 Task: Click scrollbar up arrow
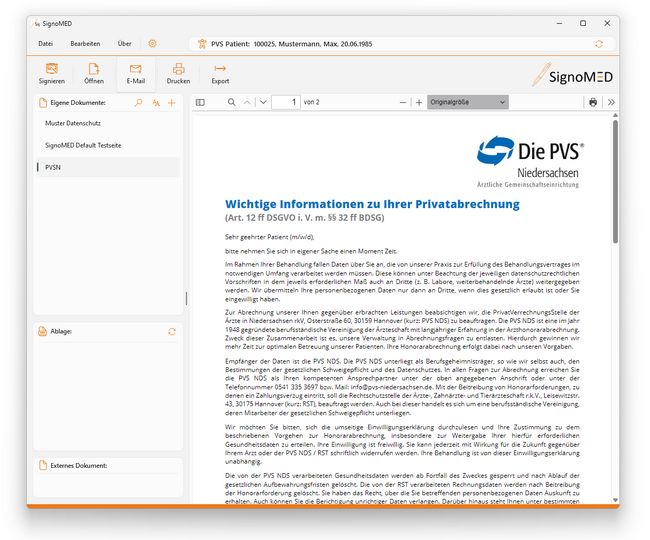[x=615, y=116]
